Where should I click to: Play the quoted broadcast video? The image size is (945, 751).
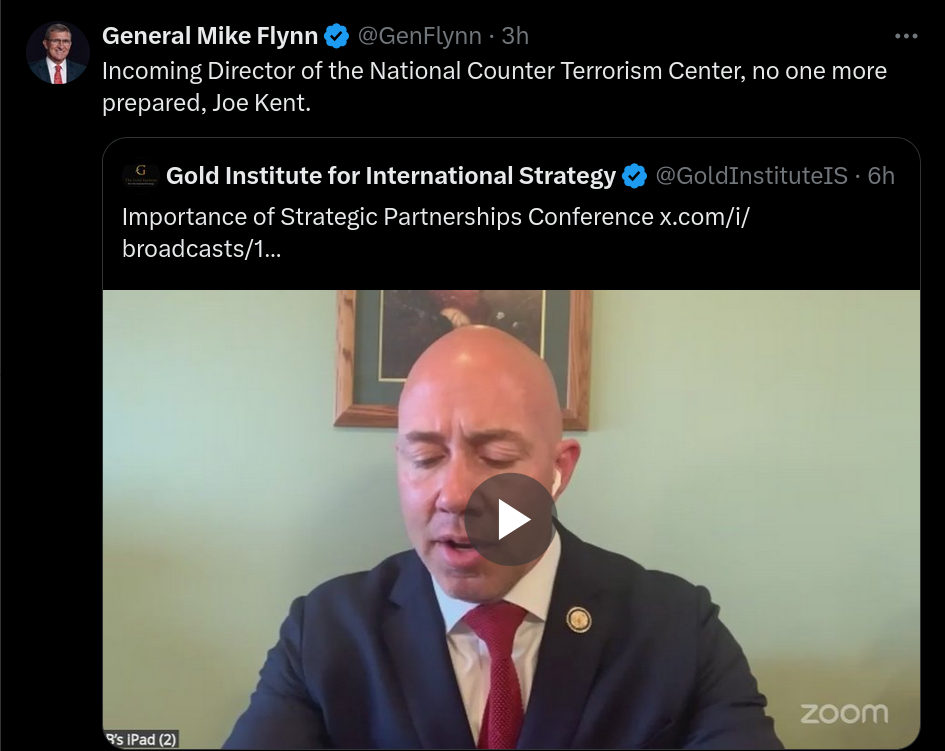pyautogui.click(x=510, y=520)
